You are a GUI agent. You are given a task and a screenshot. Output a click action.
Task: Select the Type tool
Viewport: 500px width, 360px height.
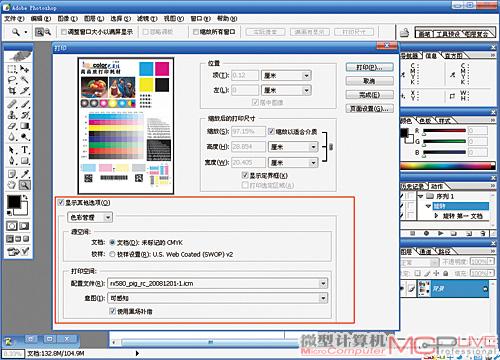click(x=25, y=150)
